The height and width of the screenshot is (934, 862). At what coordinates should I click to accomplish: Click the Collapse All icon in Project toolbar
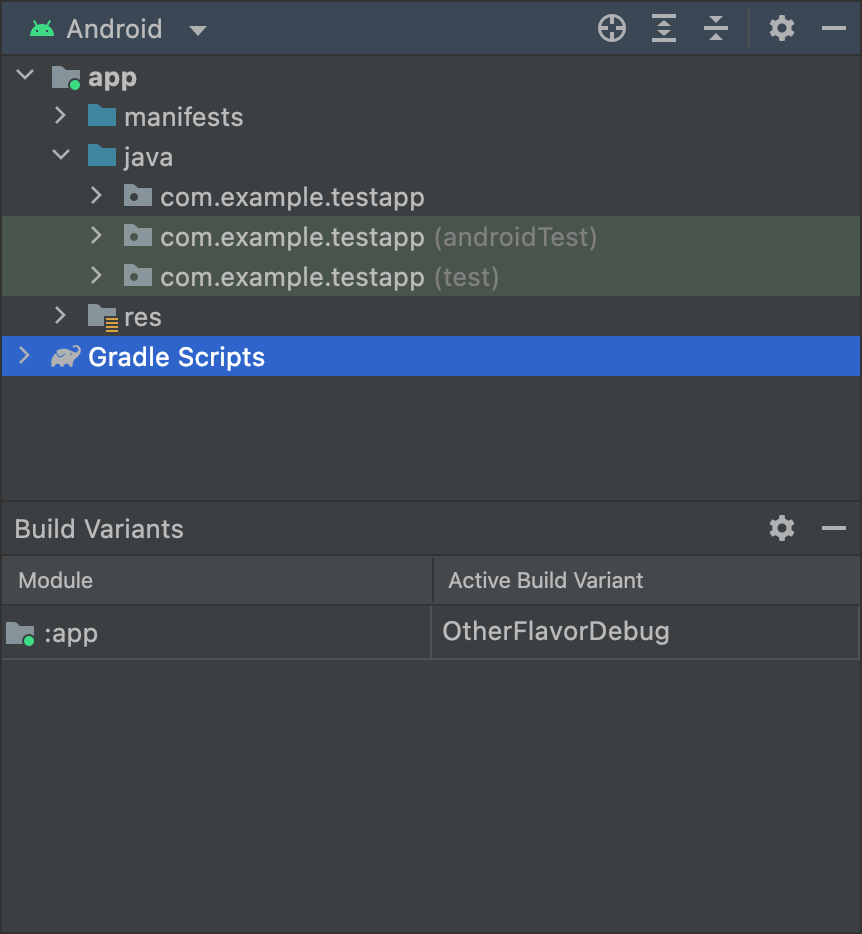(x=716, y=28)
